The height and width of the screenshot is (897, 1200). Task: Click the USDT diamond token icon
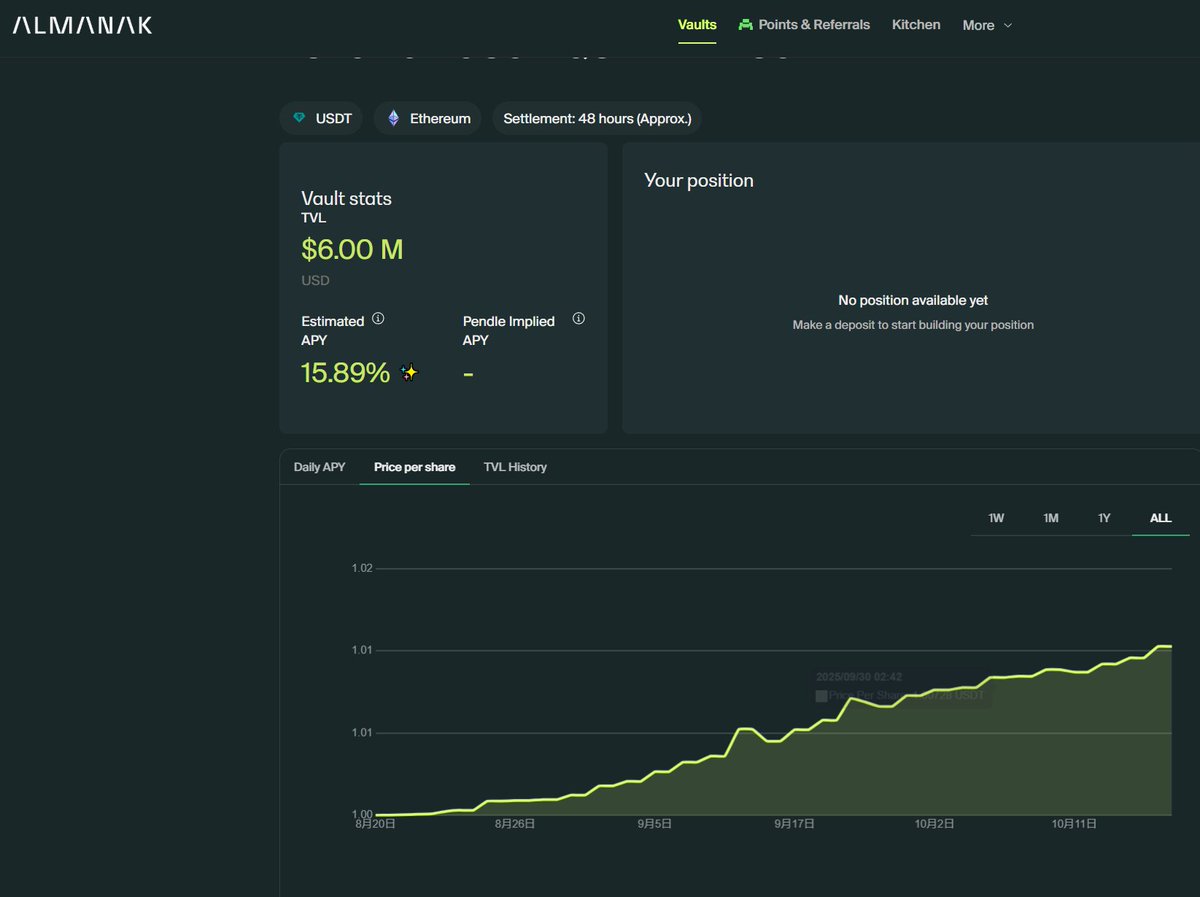tap(299, 118)
